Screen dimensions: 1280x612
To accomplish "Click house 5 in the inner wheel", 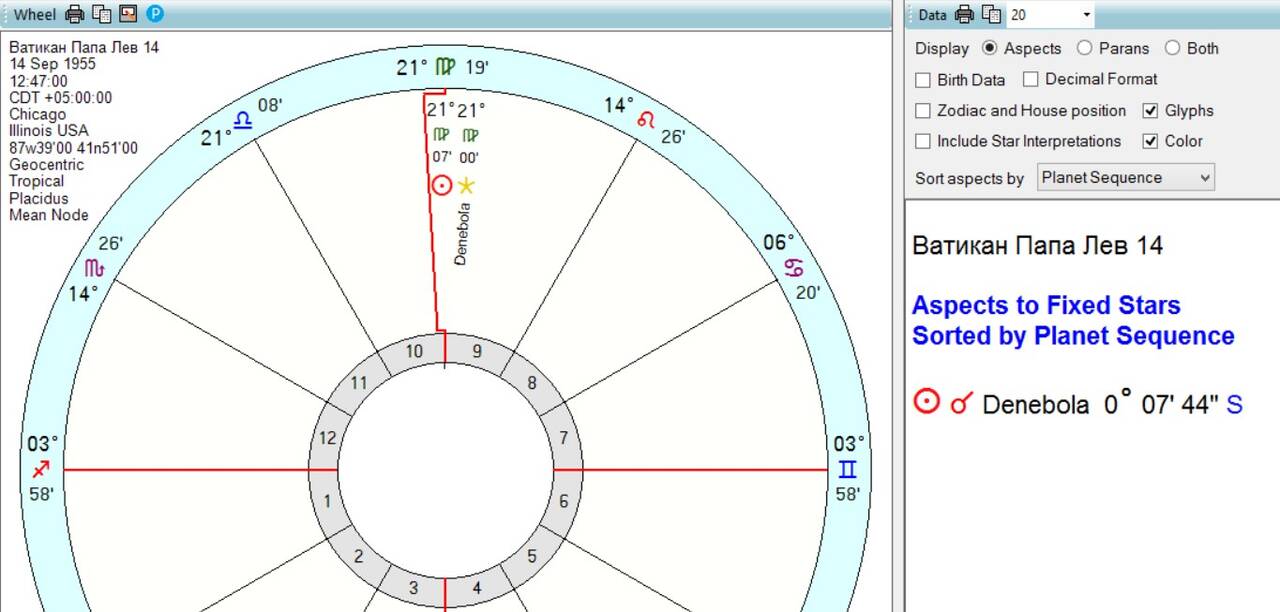I will [531, 556].
